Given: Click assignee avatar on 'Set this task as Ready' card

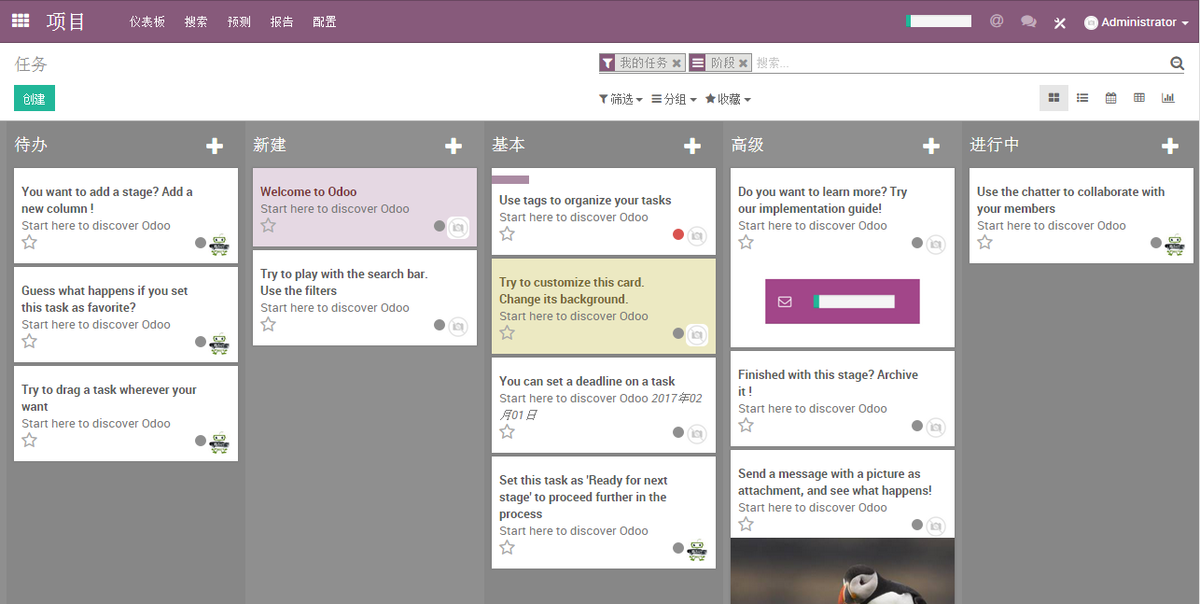Looking at the screenshot, I should coord(697,549).
